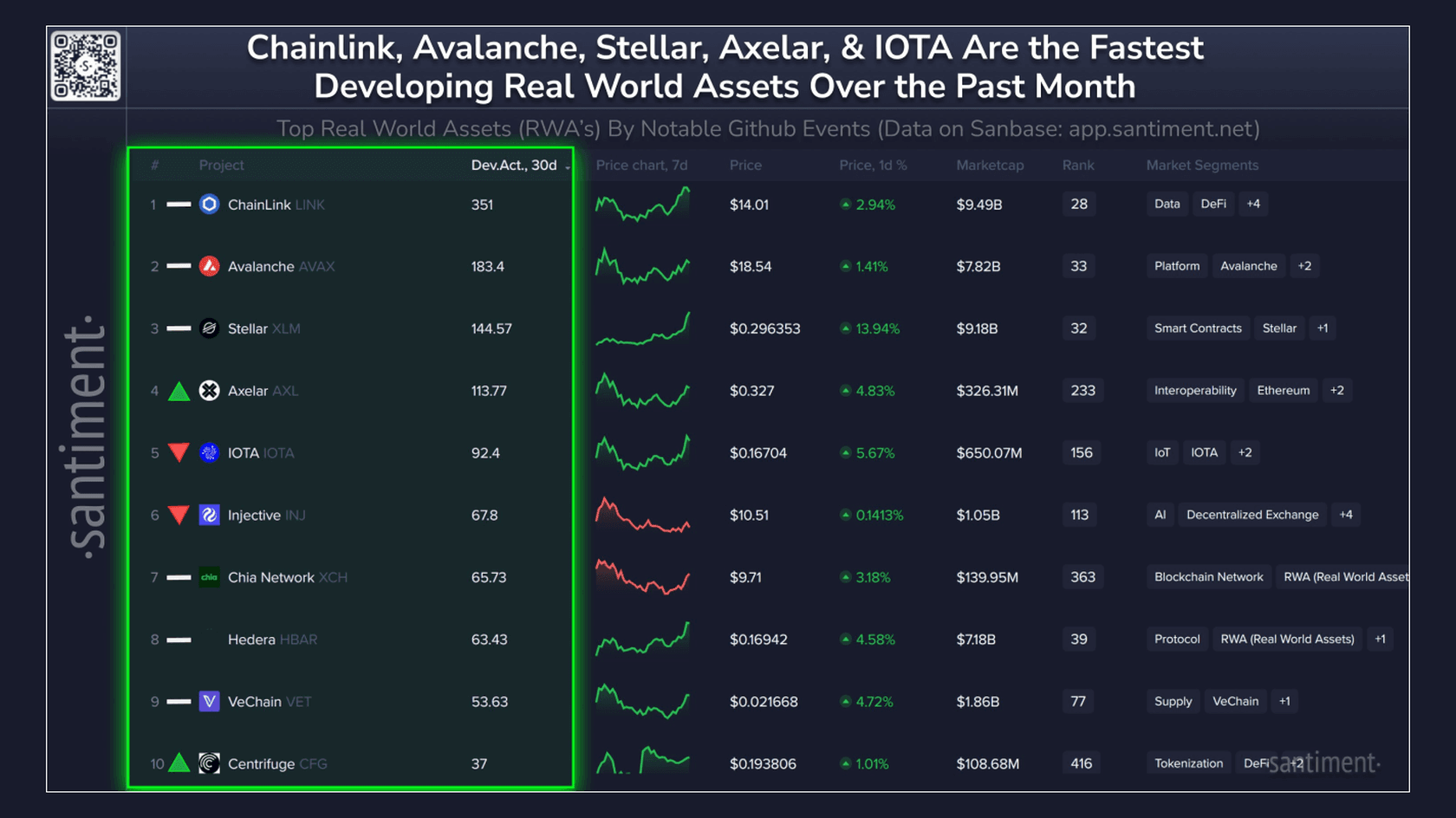Click the IOTA logo icon
This screenshot has height=818, width=1456.
[x=209, y=452]
